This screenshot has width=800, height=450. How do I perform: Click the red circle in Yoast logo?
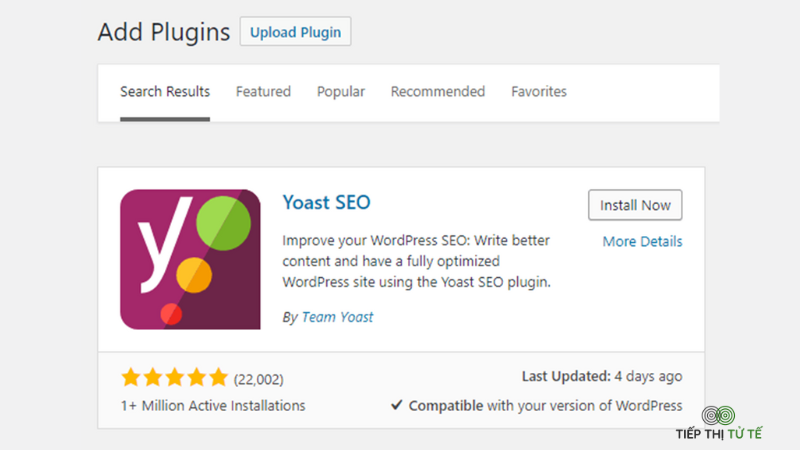click(x=171, y=314)
